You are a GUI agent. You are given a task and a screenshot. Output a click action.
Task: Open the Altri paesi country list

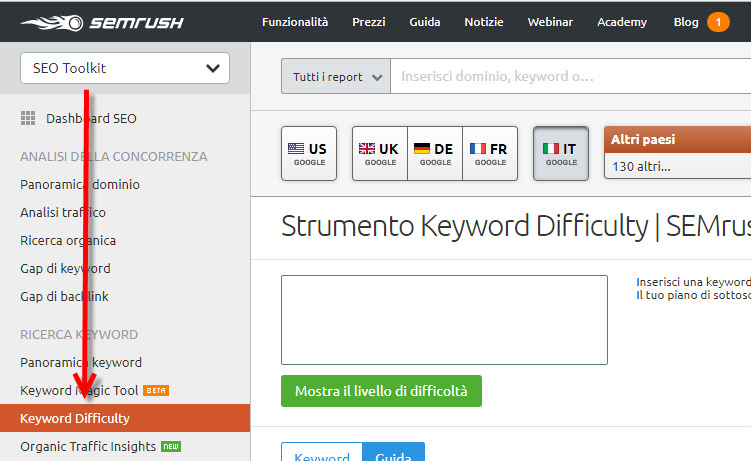[x=678, y=153]
